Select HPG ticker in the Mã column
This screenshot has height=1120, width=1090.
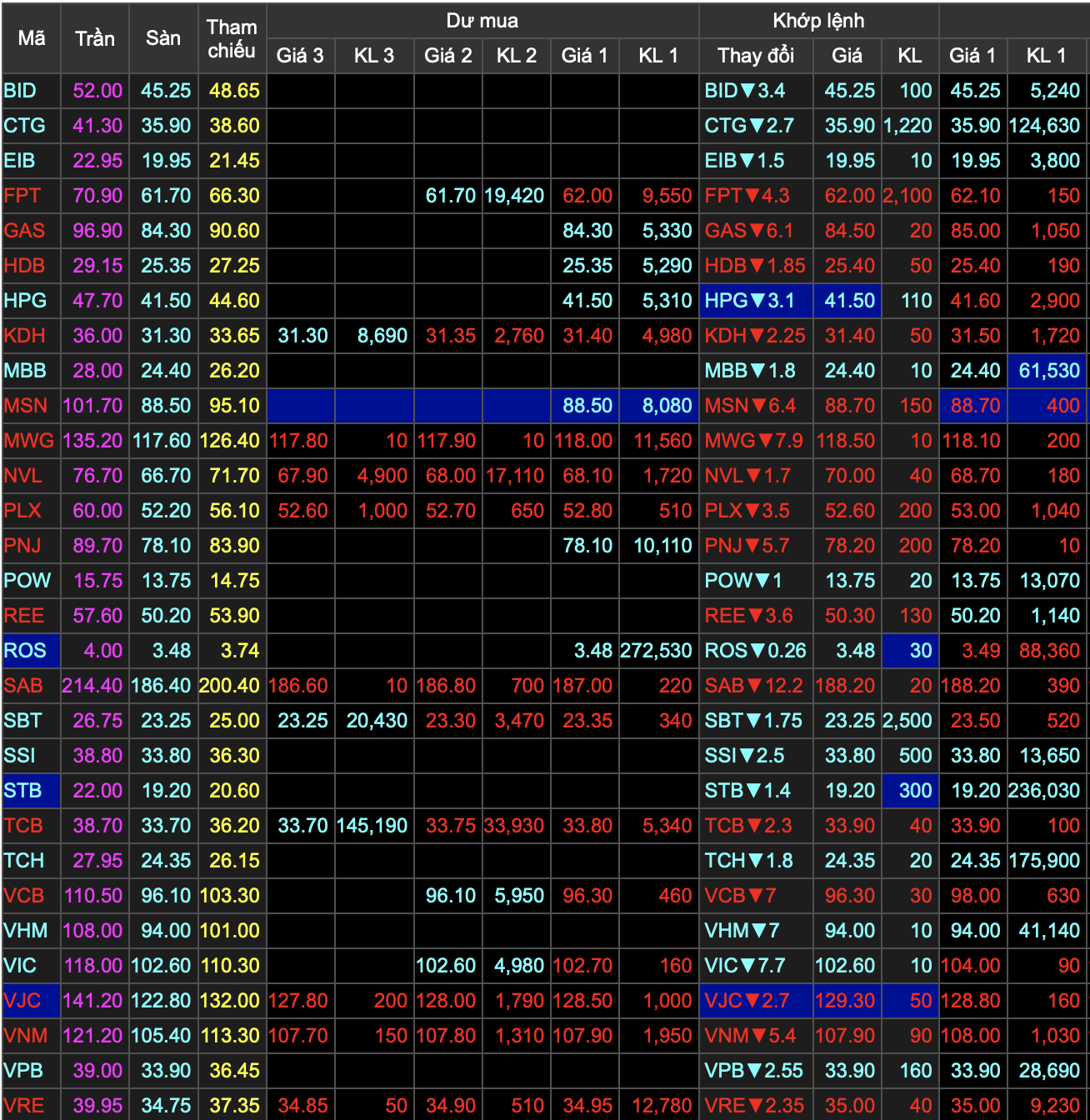[x=32, y=301]
